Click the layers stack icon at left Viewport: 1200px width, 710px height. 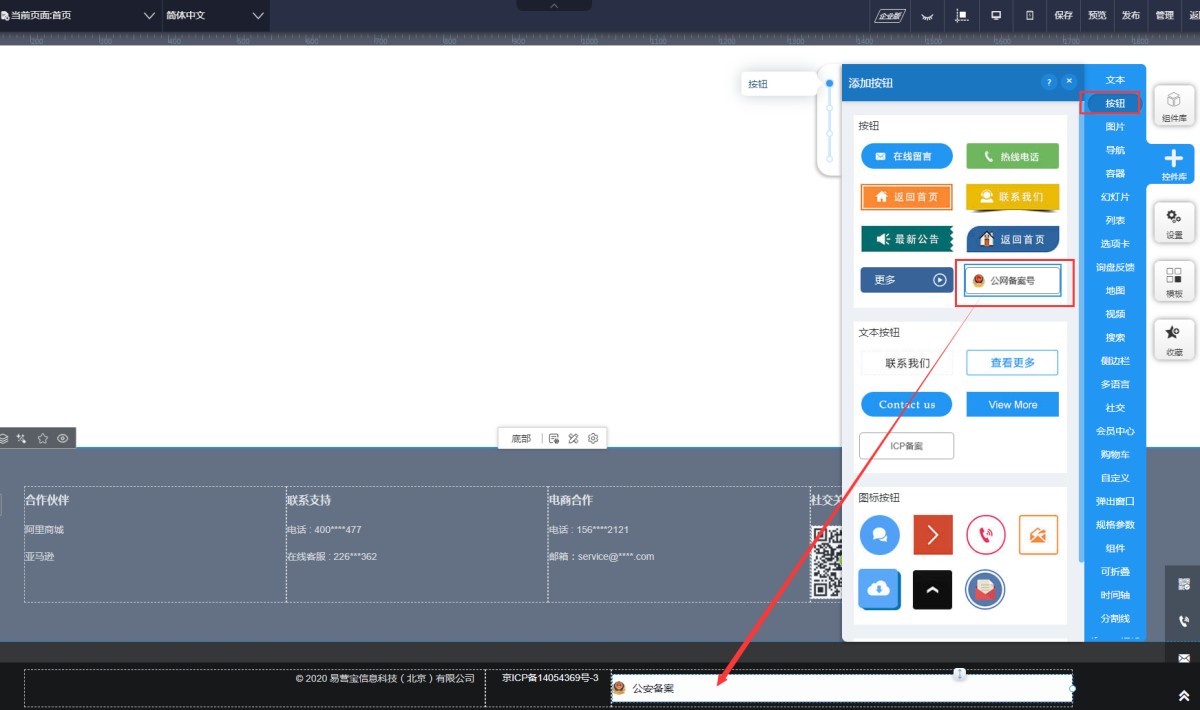click(x=4, y=438)
